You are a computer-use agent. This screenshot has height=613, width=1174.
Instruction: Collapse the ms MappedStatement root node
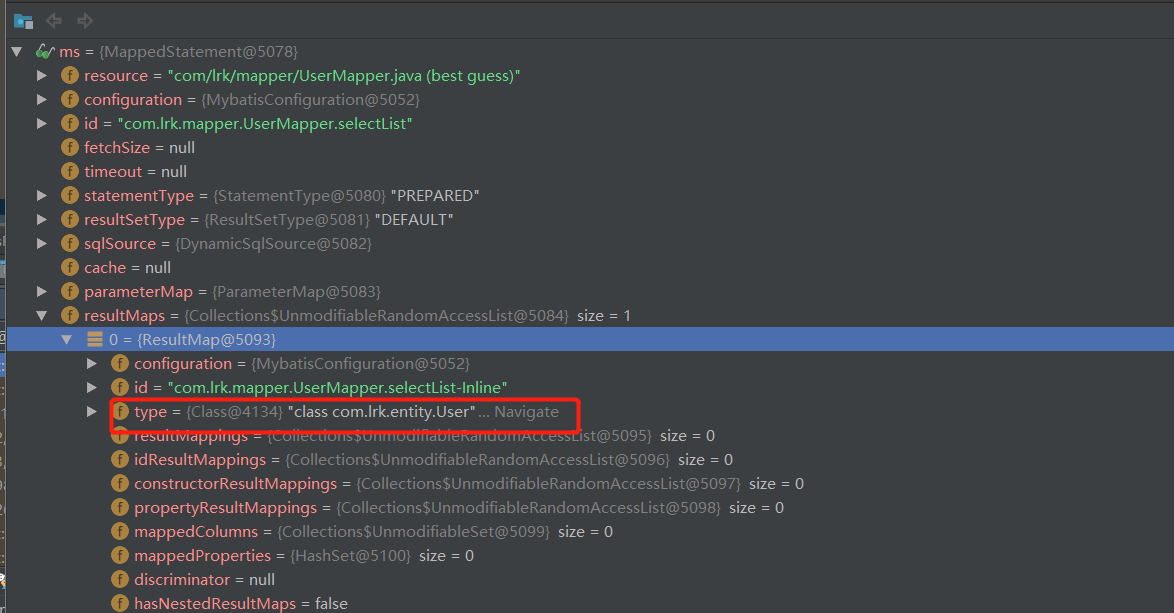pos(17,52)
